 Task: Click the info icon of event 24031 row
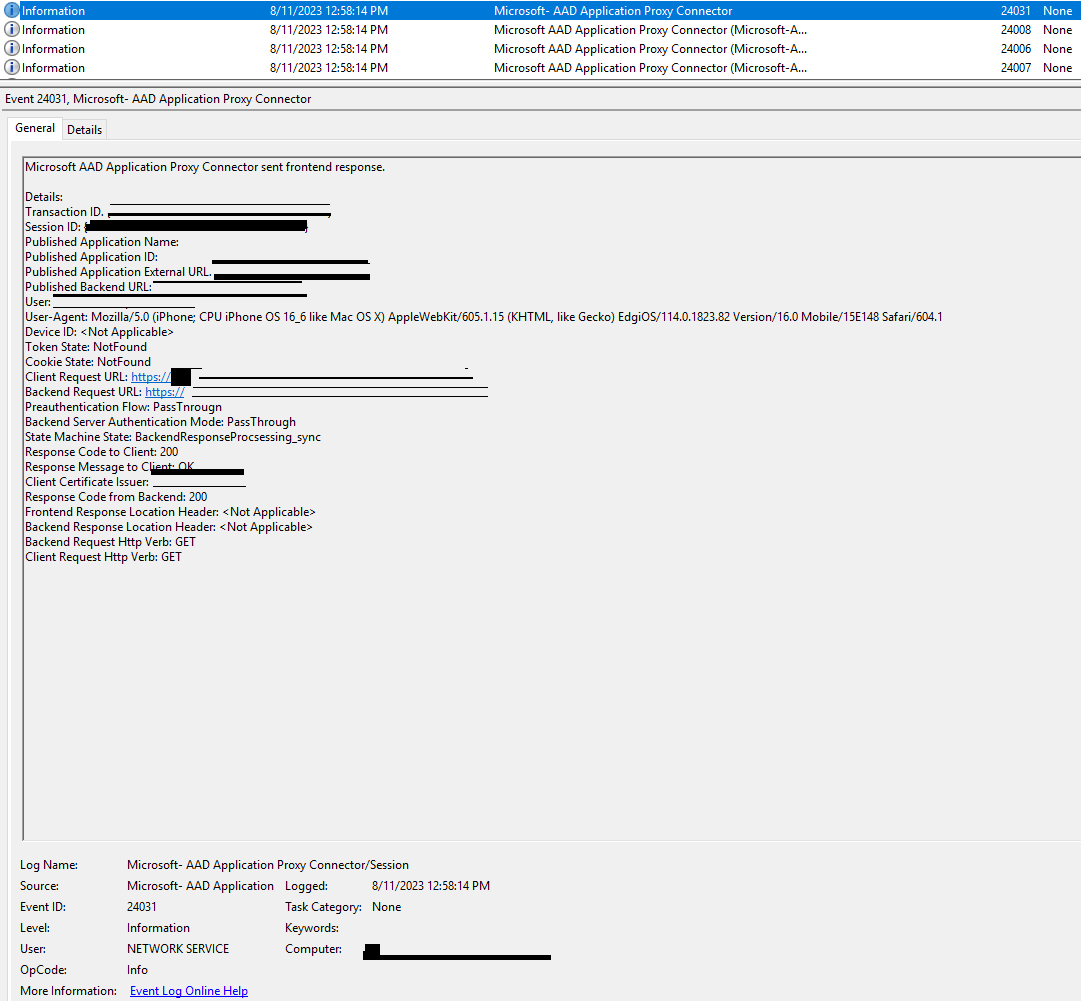[x=12, y=10]
